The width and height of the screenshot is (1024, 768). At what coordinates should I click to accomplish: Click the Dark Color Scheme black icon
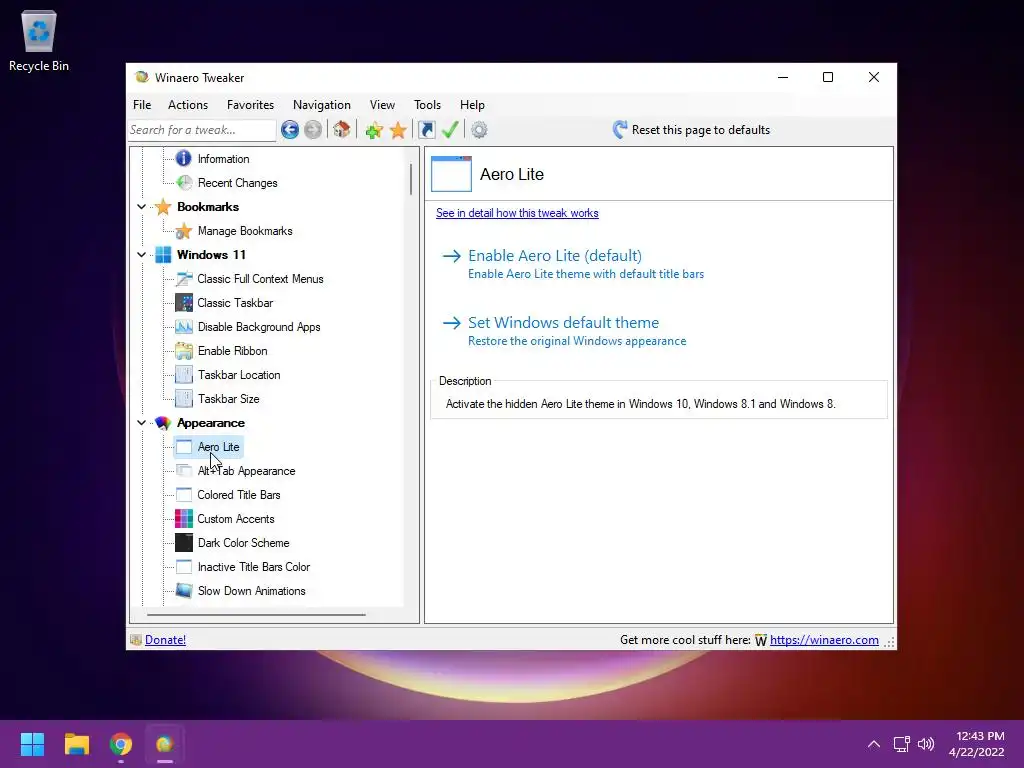point(184,543)
